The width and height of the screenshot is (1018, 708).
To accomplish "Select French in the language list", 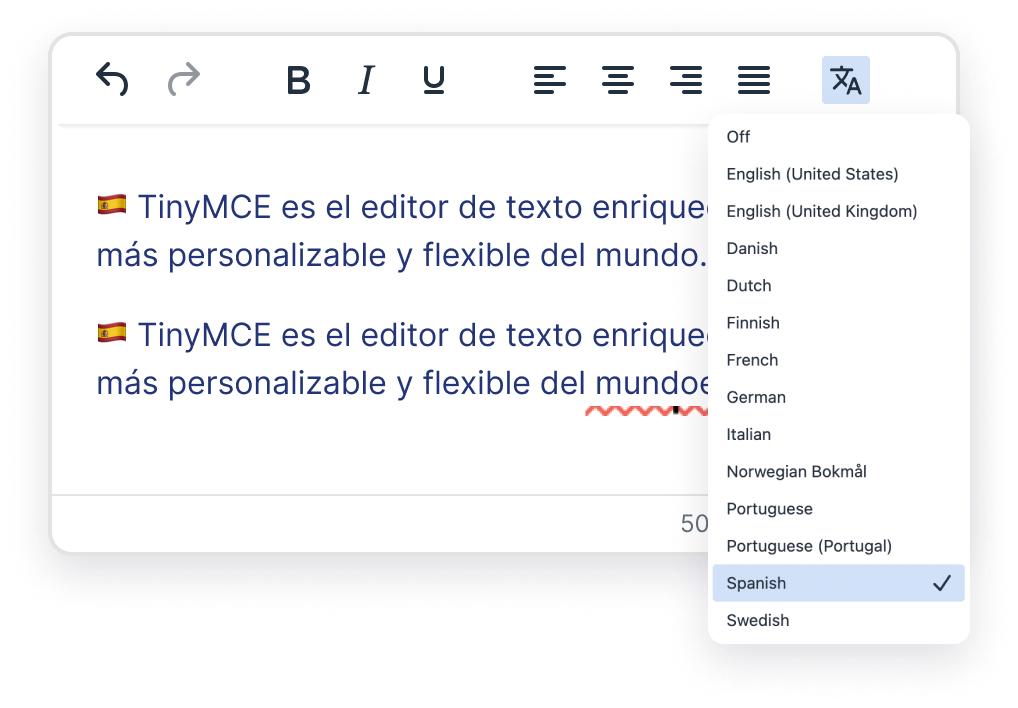I will (x=752, y=360).
